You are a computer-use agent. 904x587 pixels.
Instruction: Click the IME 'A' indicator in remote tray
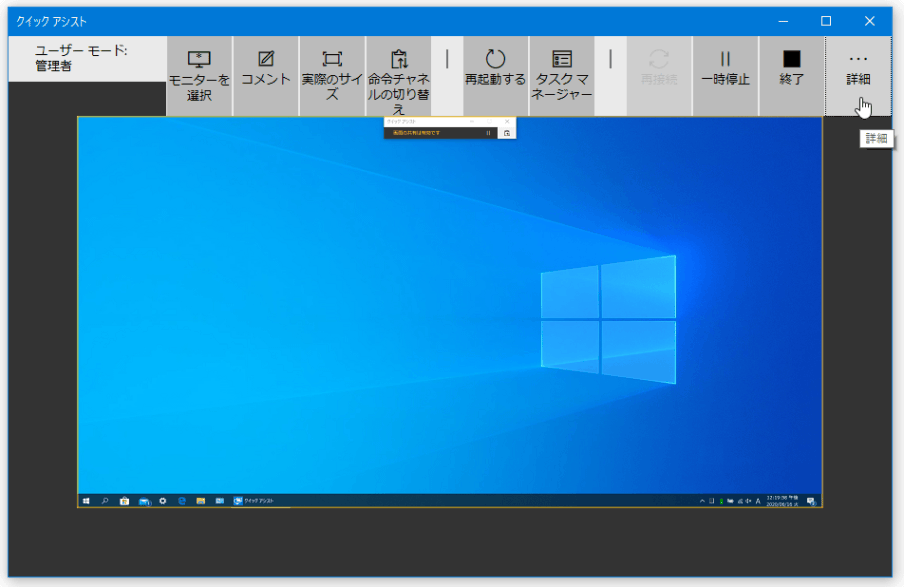point(758,501)
